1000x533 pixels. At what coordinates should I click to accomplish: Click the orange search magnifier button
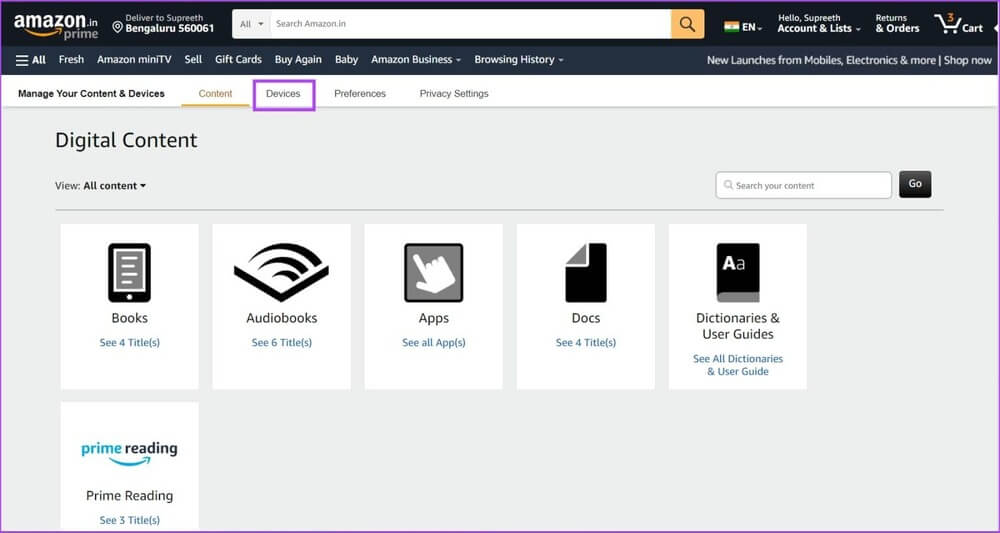pos(687,24)
